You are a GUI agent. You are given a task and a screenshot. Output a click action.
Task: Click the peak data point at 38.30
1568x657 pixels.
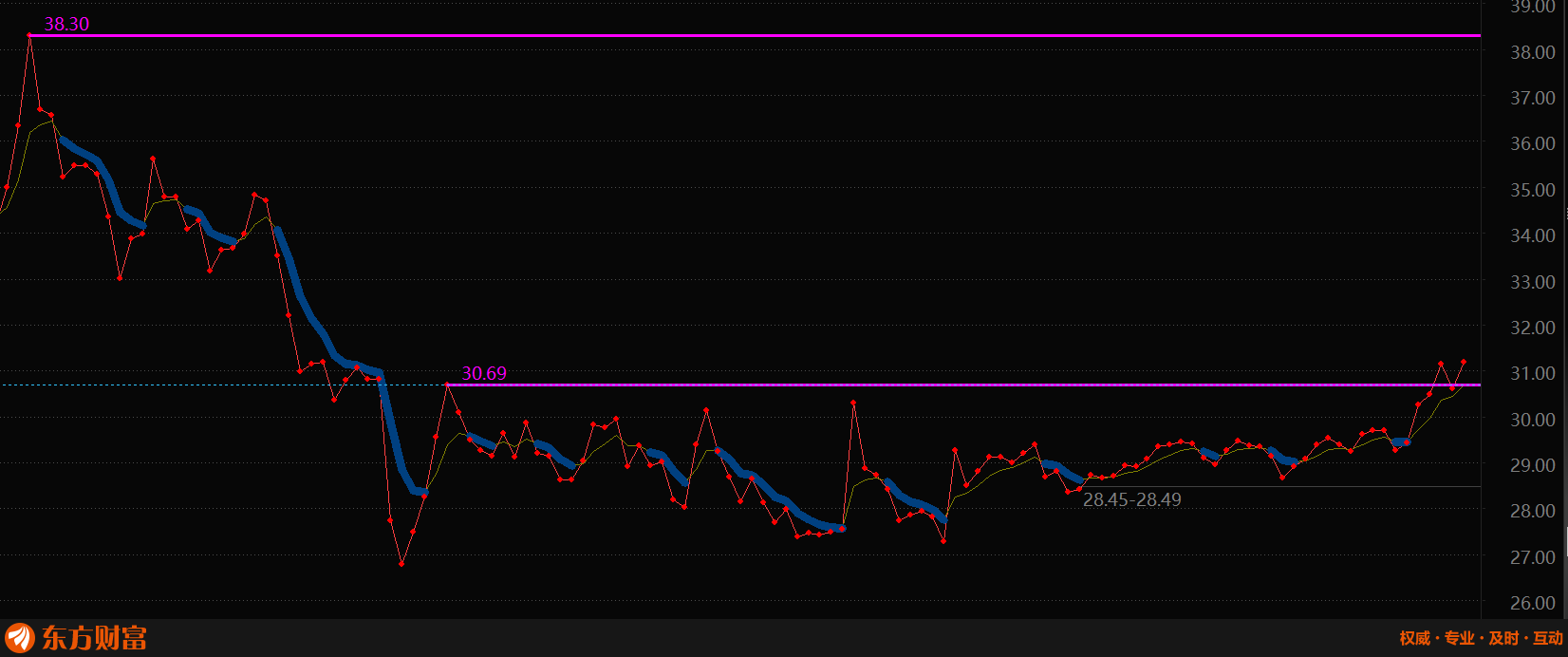click(29, 35)
